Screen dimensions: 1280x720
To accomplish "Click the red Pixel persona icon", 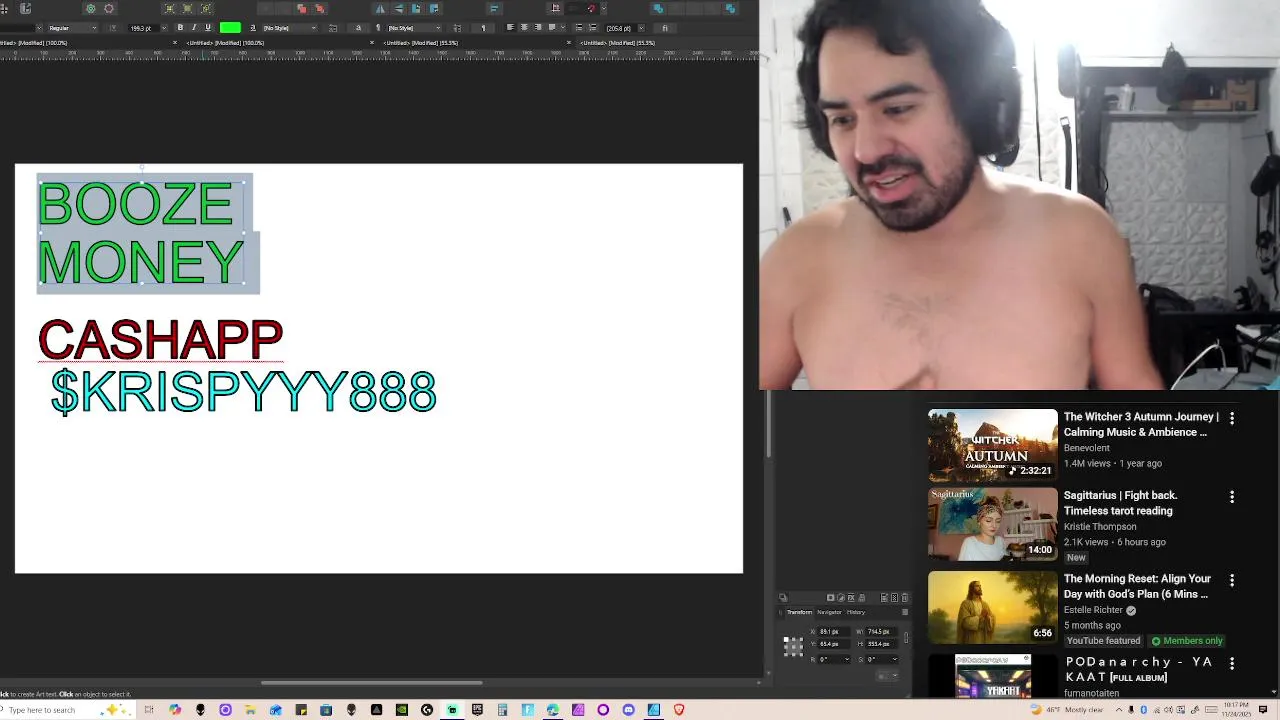I will pyautogui.click(x=109, y=8).
